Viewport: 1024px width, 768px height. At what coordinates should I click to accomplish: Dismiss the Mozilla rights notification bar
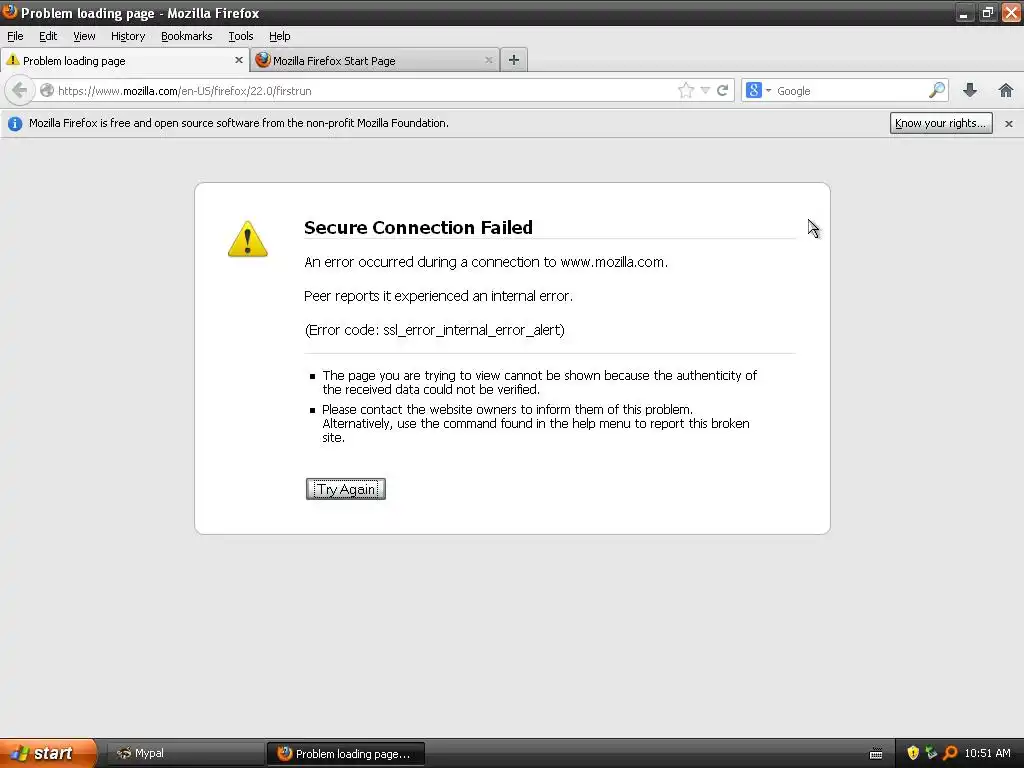pos(1008,123)
